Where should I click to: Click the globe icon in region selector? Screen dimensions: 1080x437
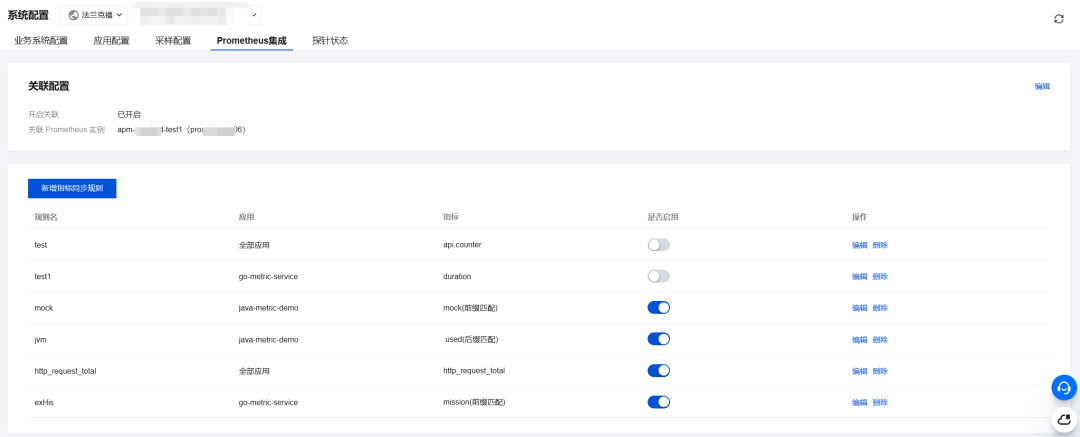coord(74,14)
